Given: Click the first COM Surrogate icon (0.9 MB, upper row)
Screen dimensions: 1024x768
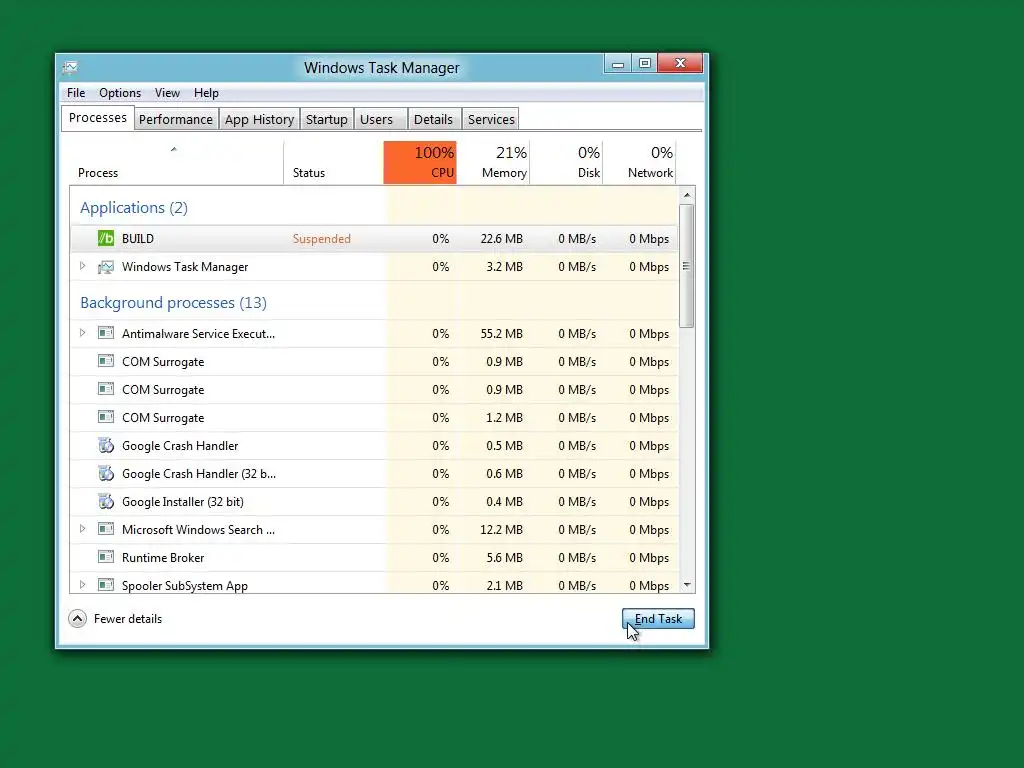Looking at the screenshot, I should [x=106, y=361].
